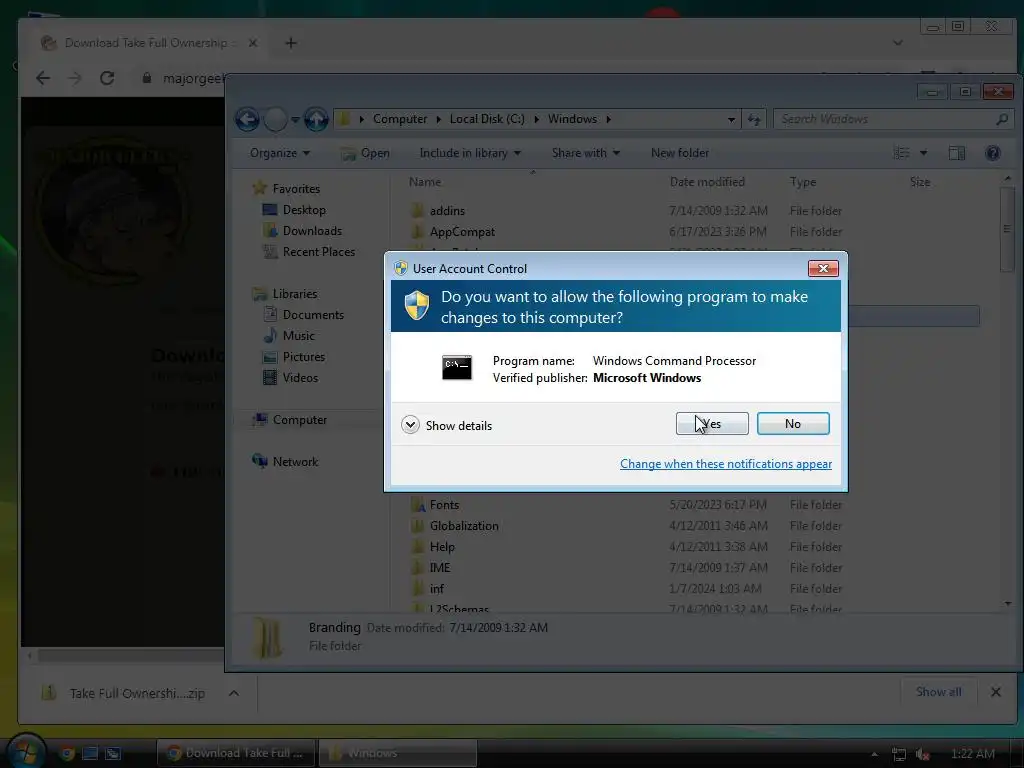This screenshot has height=768, width=1024.
Task: Click Open on the Explorer toolbar
Action: point(366,153)
